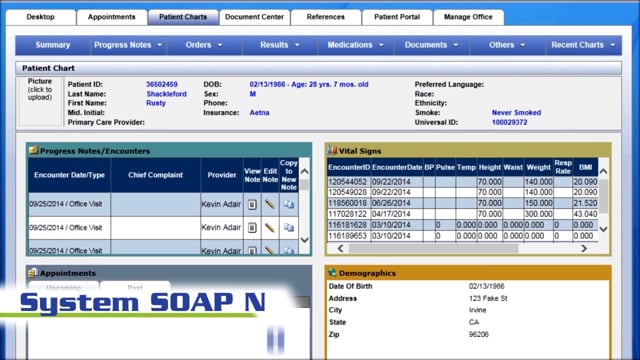
Task: Open the Orders dropdown menu
Action: [204, 45]
